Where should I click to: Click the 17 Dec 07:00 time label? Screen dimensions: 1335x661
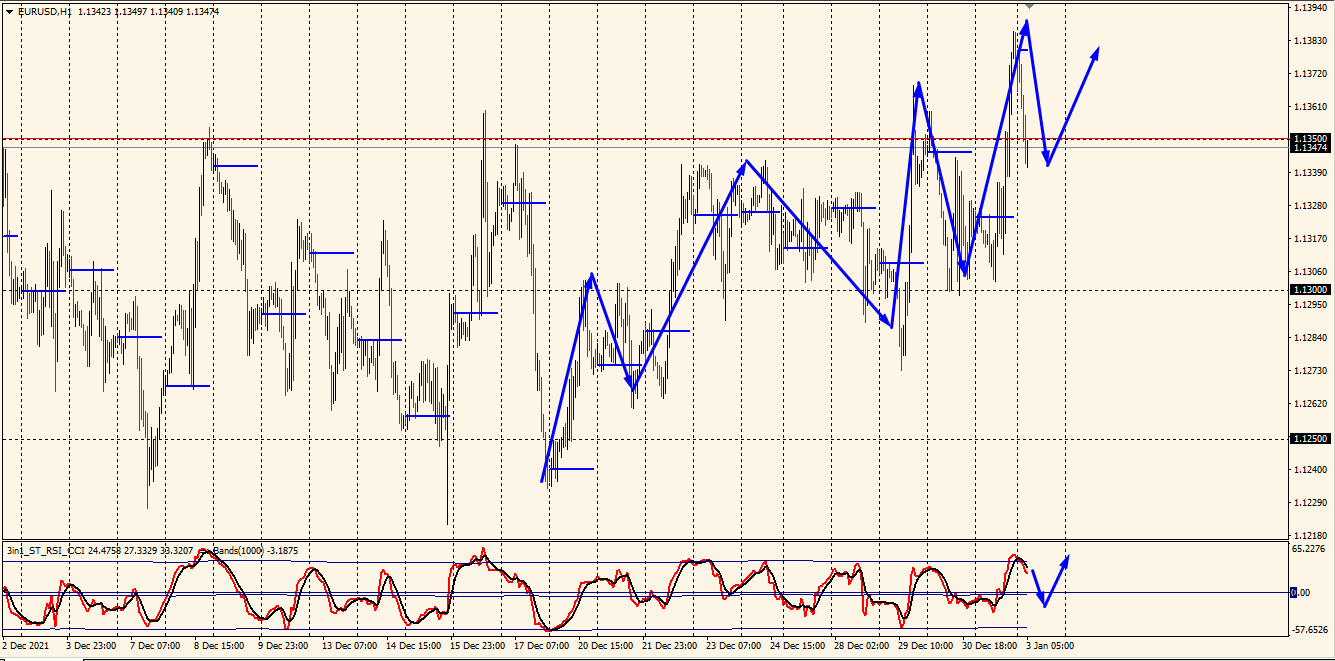pyautogui.click(x=545, y=646)
